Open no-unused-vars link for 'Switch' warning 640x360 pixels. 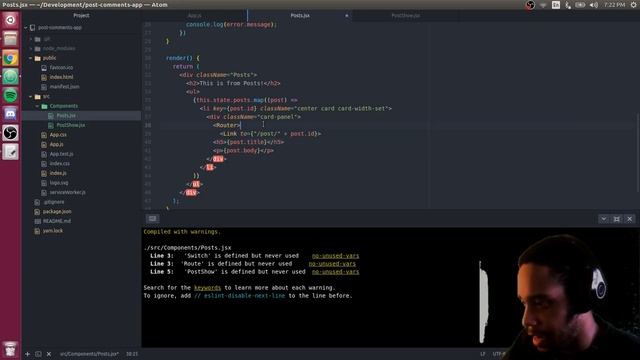point(336,256)
